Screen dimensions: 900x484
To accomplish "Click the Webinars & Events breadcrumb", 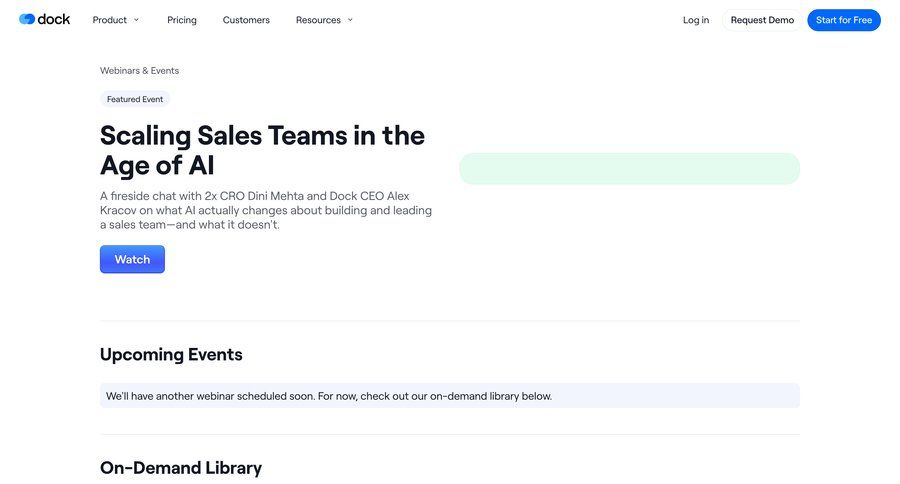I will coord(139,71).
